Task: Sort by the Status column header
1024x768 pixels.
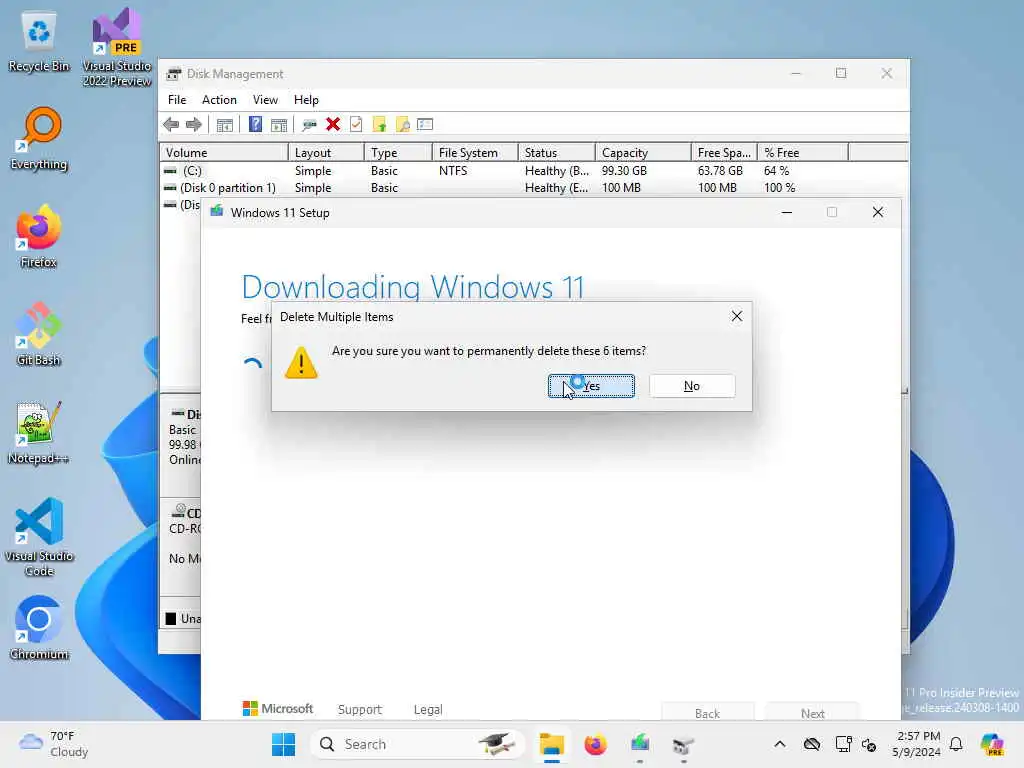Action: point(556,153)
